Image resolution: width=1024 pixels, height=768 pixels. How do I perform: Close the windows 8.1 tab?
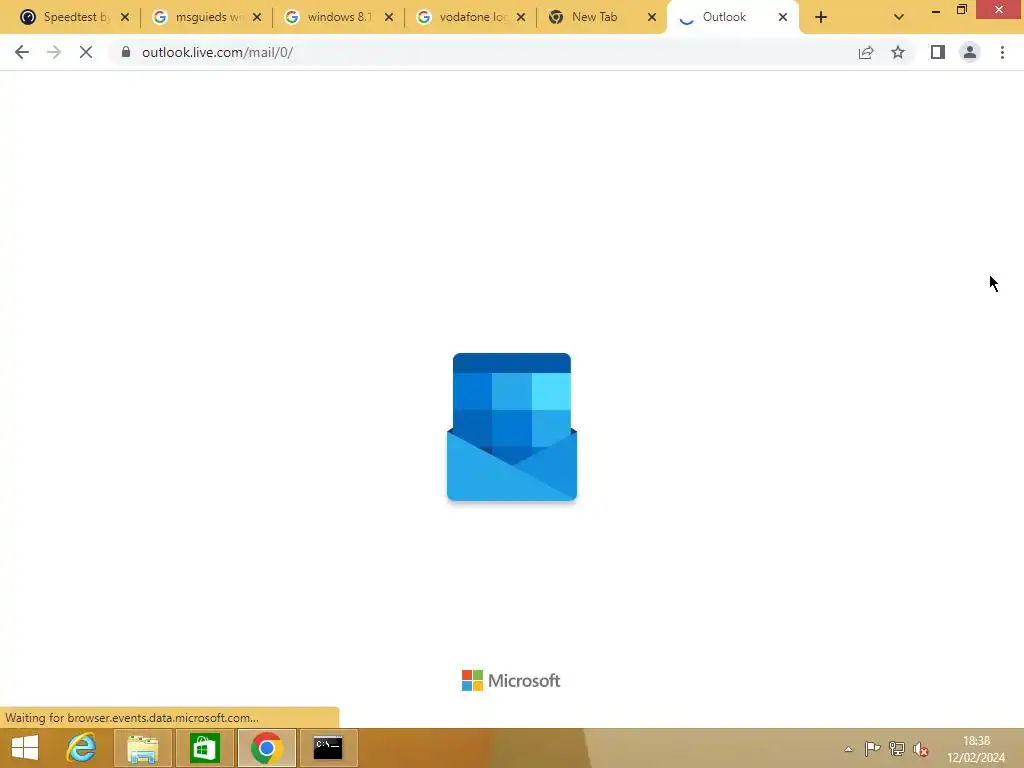point(389,17)
